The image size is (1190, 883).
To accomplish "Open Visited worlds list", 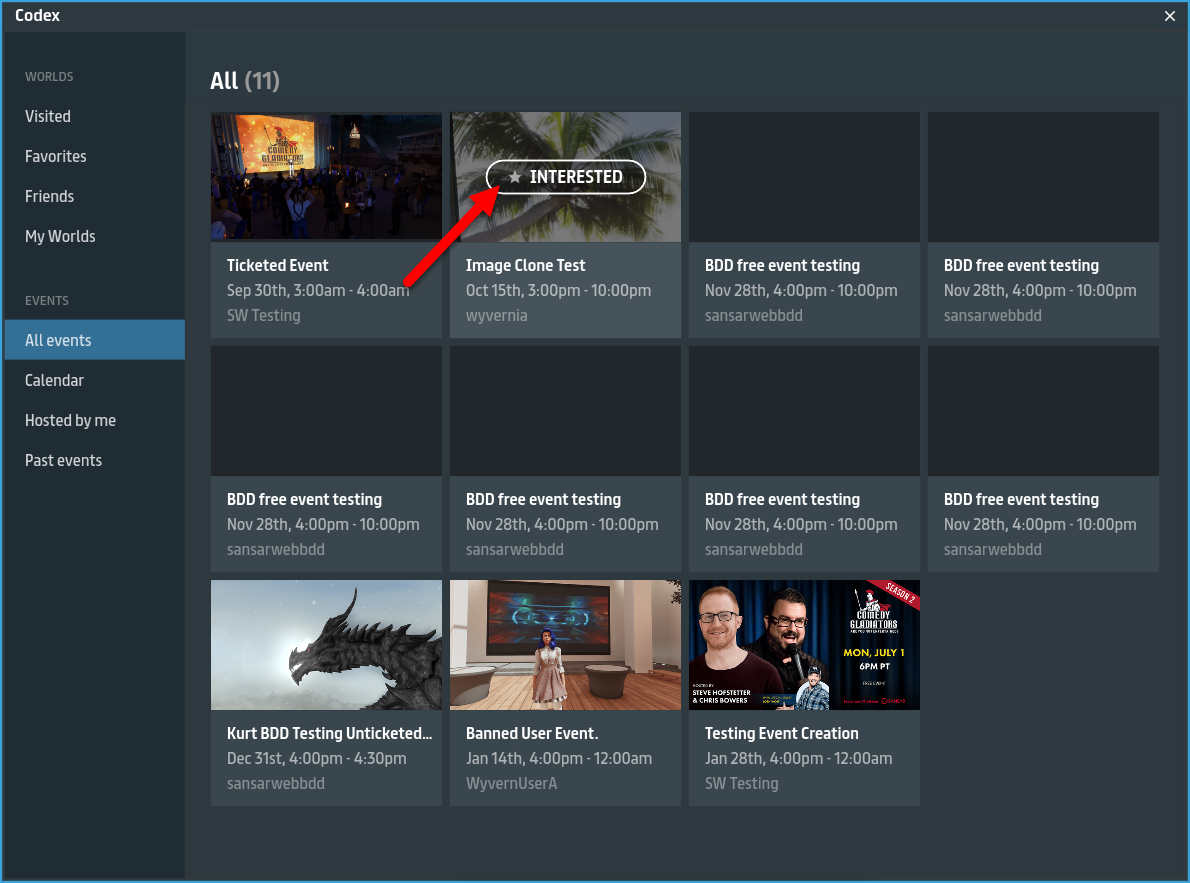I will click(x=48, y=116).
